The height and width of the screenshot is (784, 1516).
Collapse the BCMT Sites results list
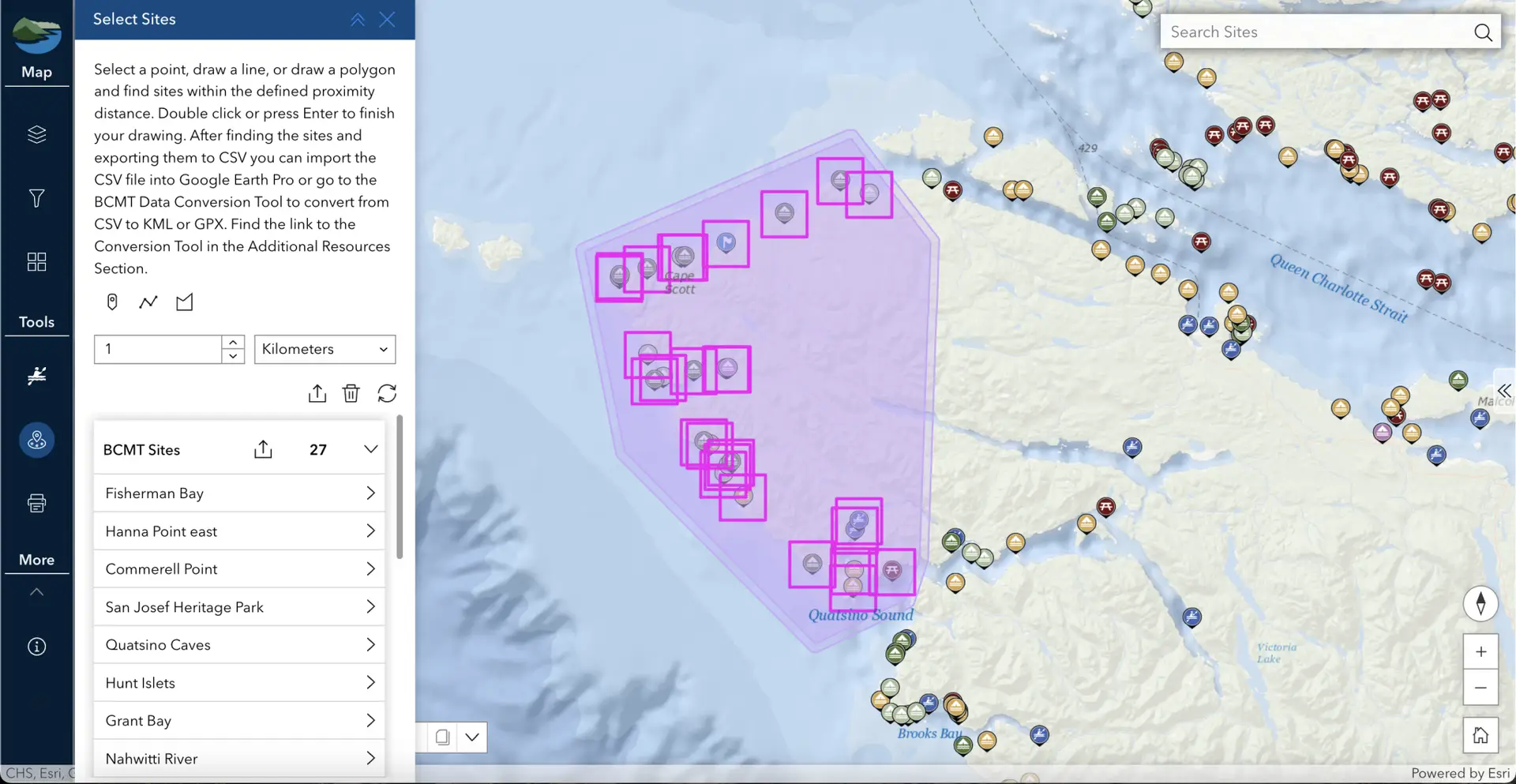[370, 449]
